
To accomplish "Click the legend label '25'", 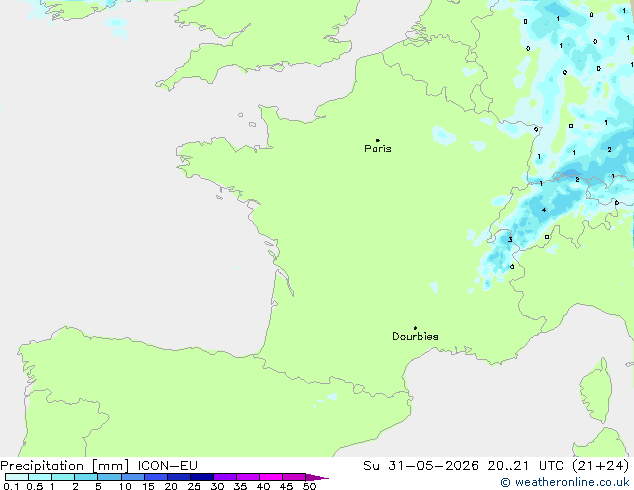I will coord(194,486).
